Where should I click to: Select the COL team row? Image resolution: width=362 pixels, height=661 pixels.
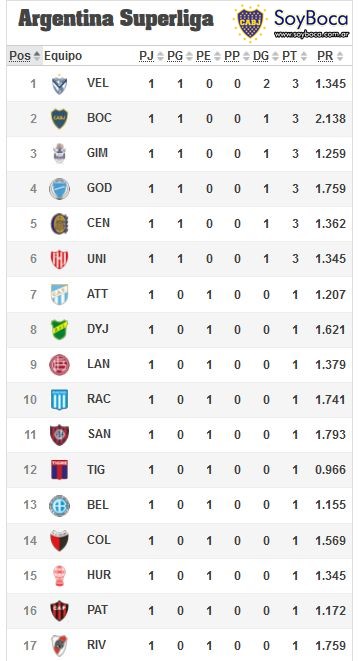point(180,540)
